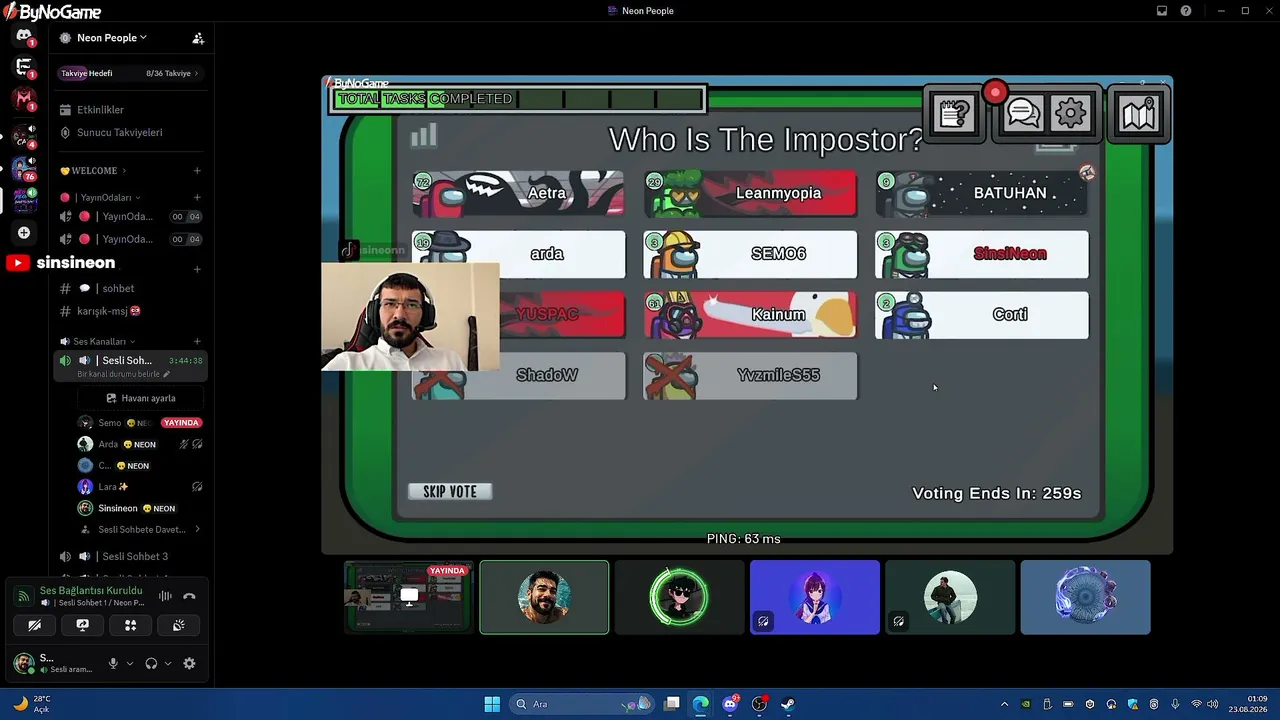The width and height of the screenshot is (1280, 720).
Task: Open the Among Us settings gear
Action: (x=1070, y=114)
